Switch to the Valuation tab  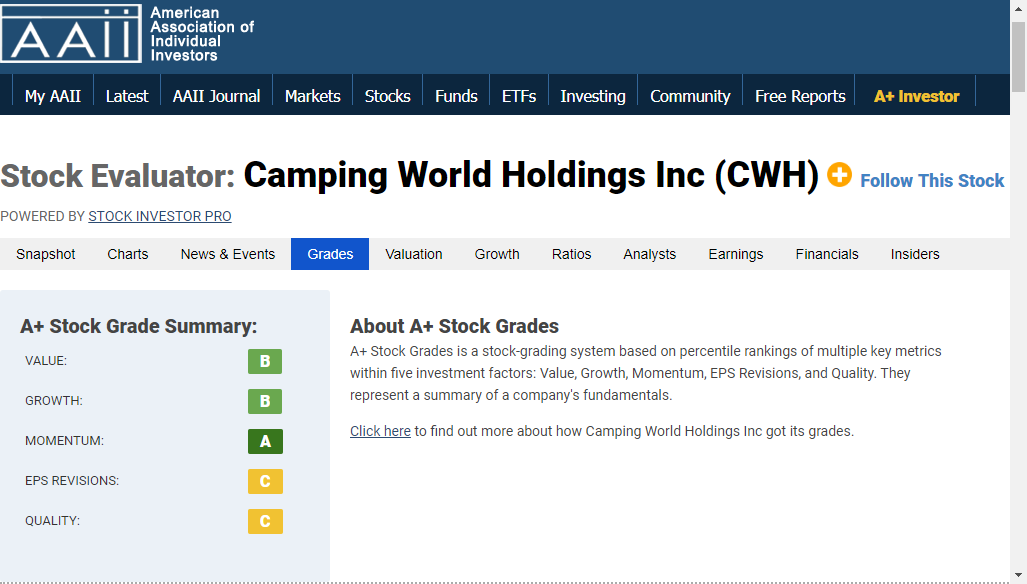point(414,254)
